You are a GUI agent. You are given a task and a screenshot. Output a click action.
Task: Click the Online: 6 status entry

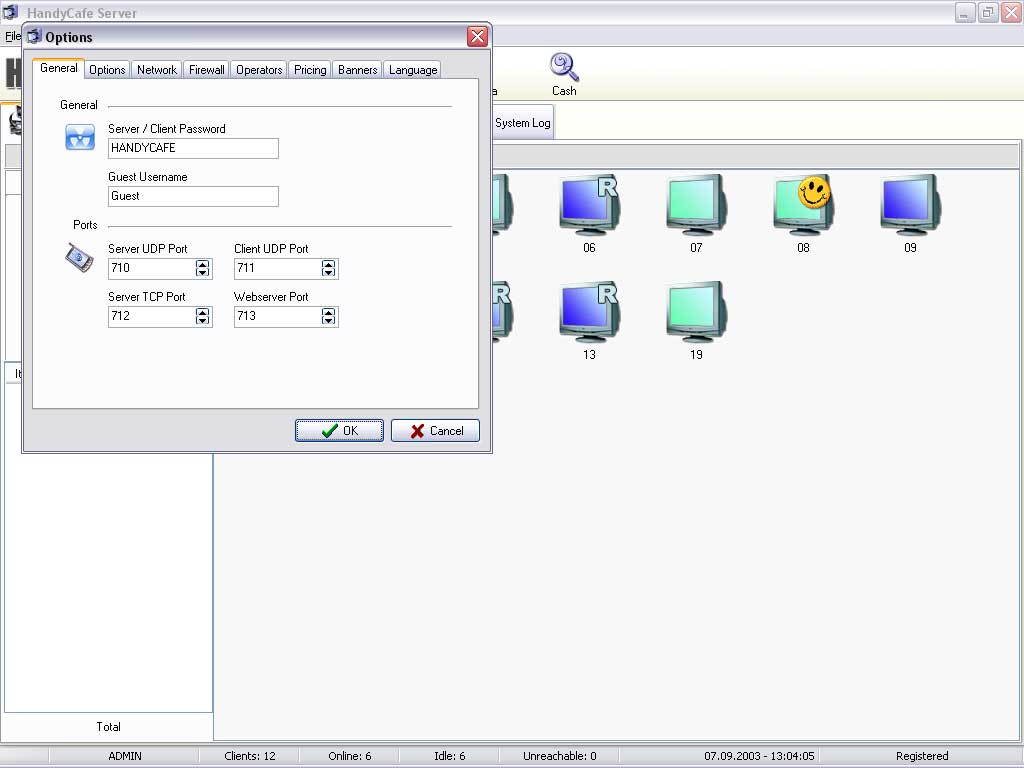[x=349, y=756]
